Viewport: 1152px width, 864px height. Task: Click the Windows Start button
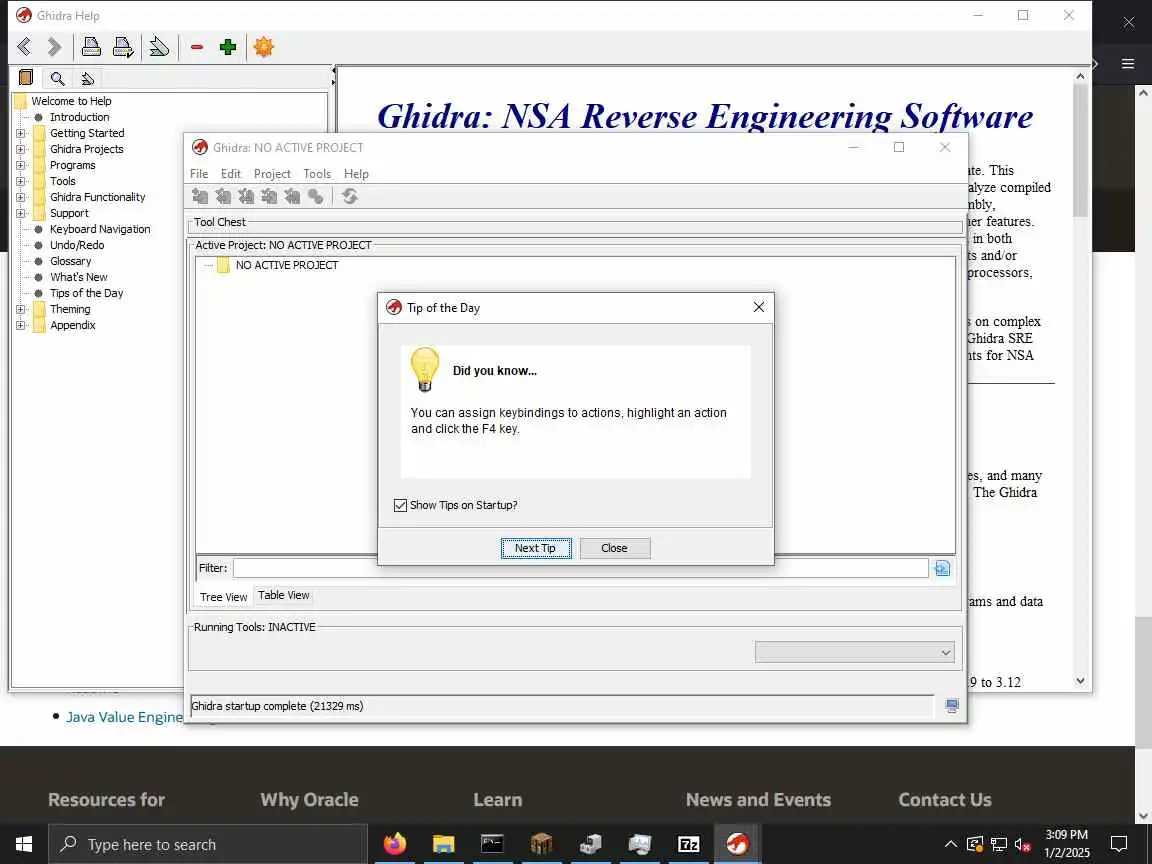coord(24,844)
